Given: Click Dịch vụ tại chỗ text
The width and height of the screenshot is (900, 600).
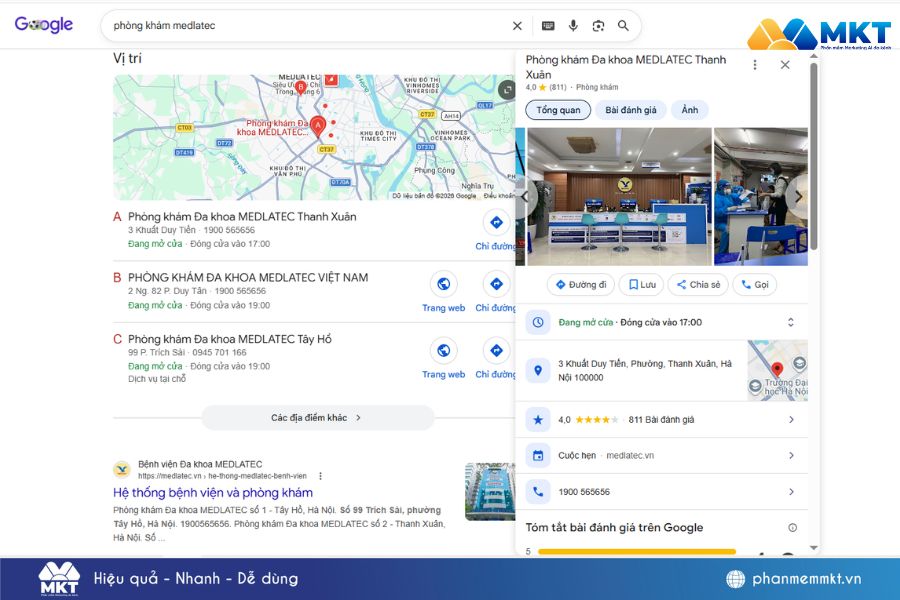Looking at the screenshot, I should 157,379.
